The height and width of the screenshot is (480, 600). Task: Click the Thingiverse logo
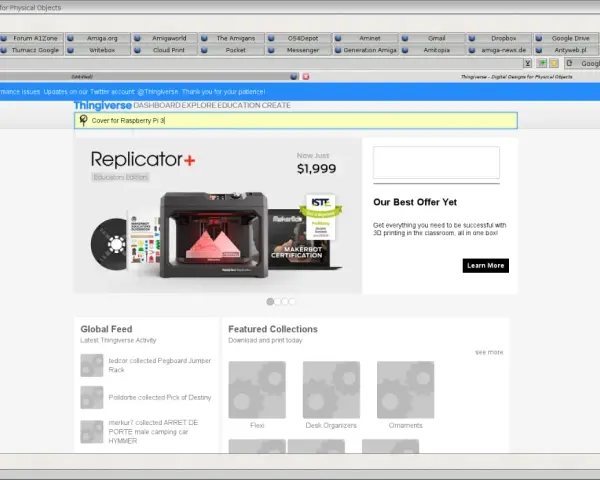point(103,105)
